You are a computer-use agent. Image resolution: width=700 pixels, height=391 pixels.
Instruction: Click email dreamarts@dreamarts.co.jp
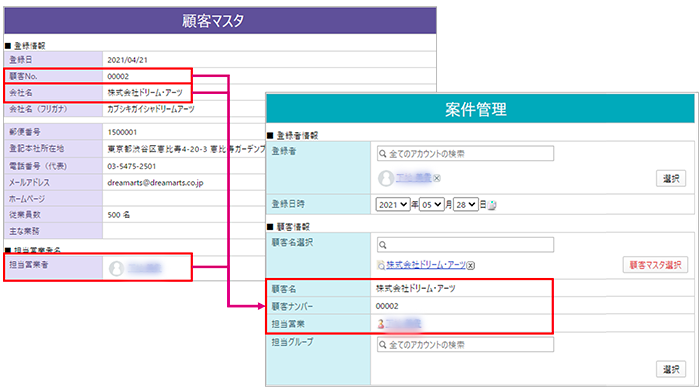[155, 183]
